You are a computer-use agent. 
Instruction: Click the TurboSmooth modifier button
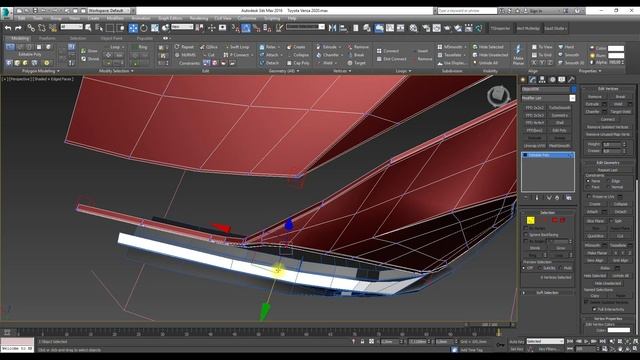[x=560, y=108]
